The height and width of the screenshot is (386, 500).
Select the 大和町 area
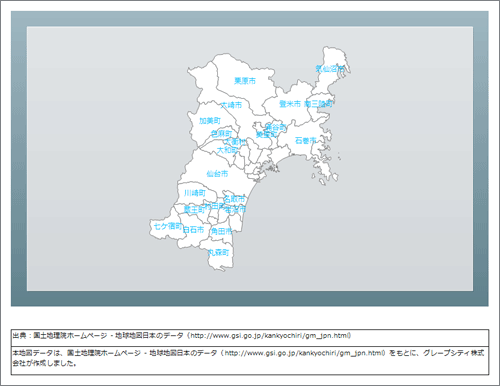point(227,150)
